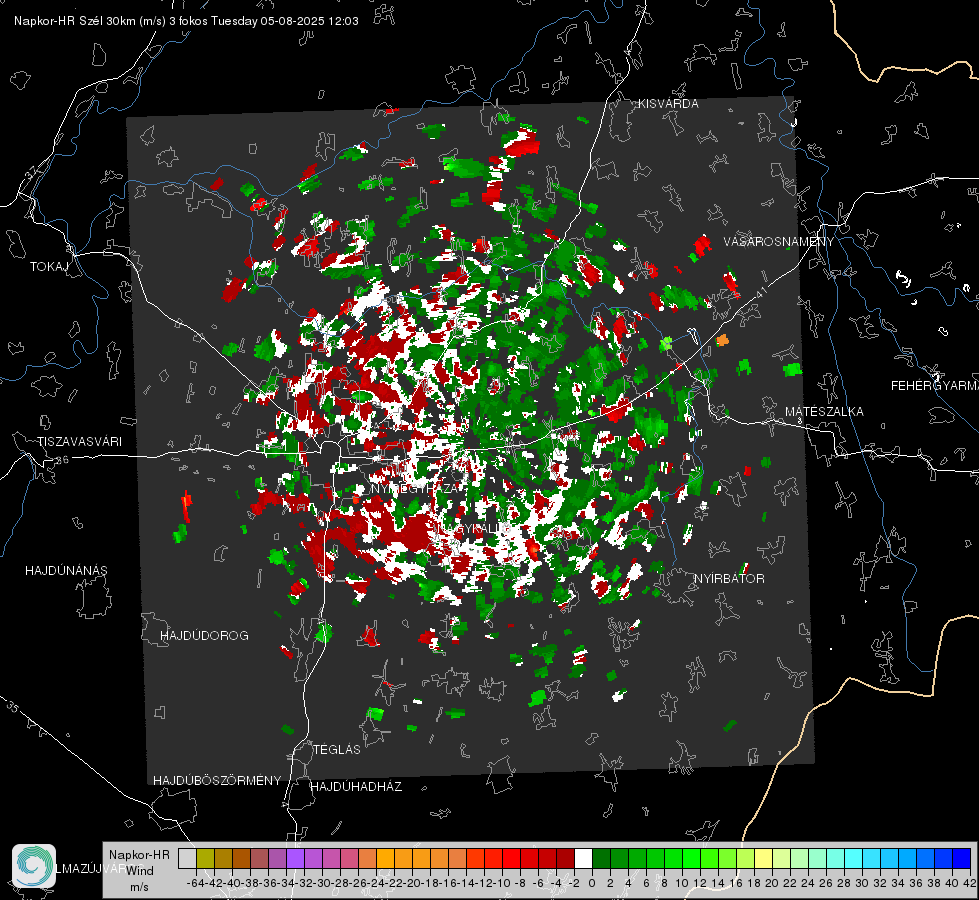Screen dimensions: 979x900
Task: Click the orange radar echo west of Mátészalka
Action: (x=722, y=340)
